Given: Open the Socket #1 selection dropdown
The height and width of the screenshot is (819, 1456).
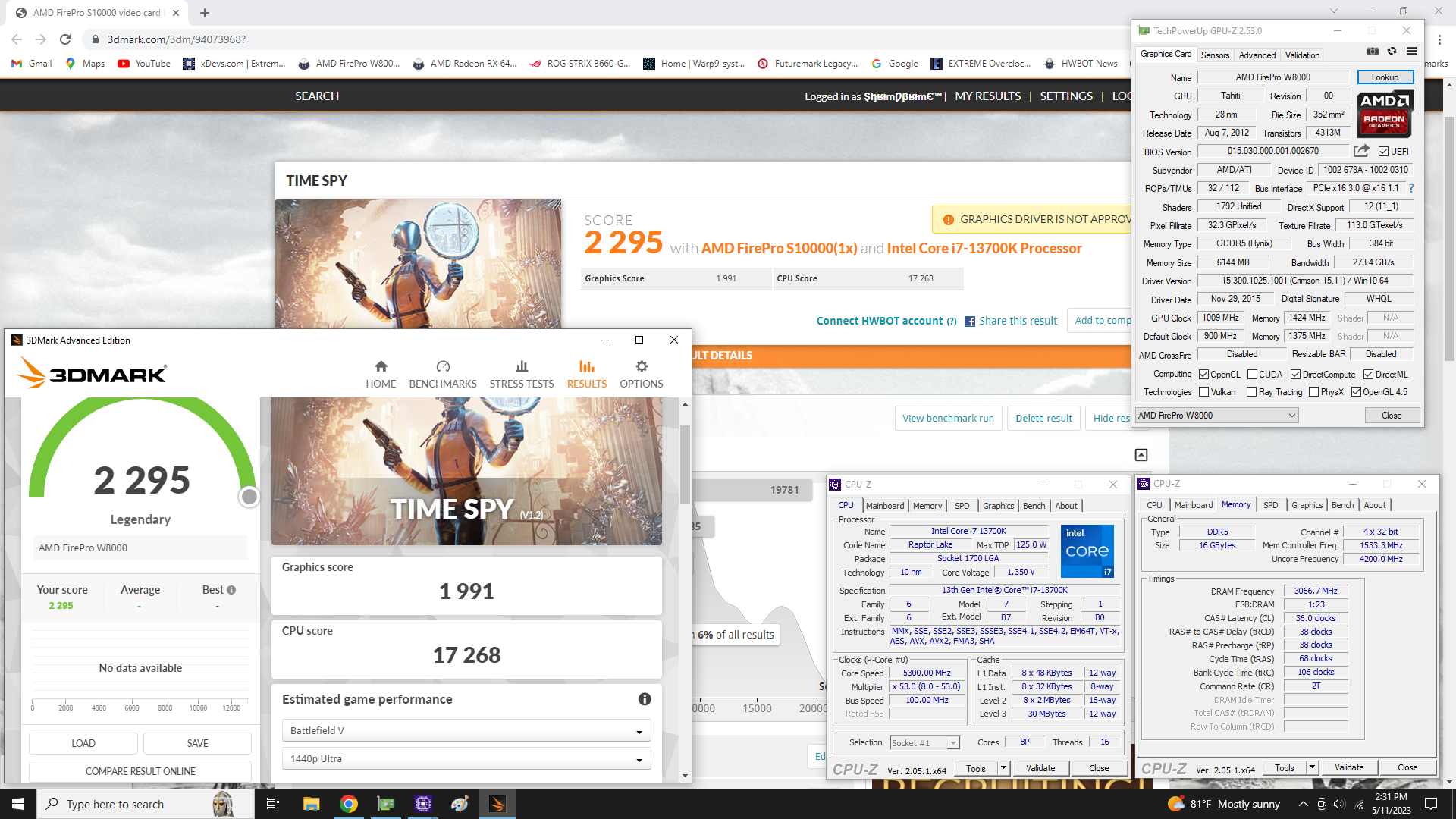Looking at the screenshot, I should point(924,742).
